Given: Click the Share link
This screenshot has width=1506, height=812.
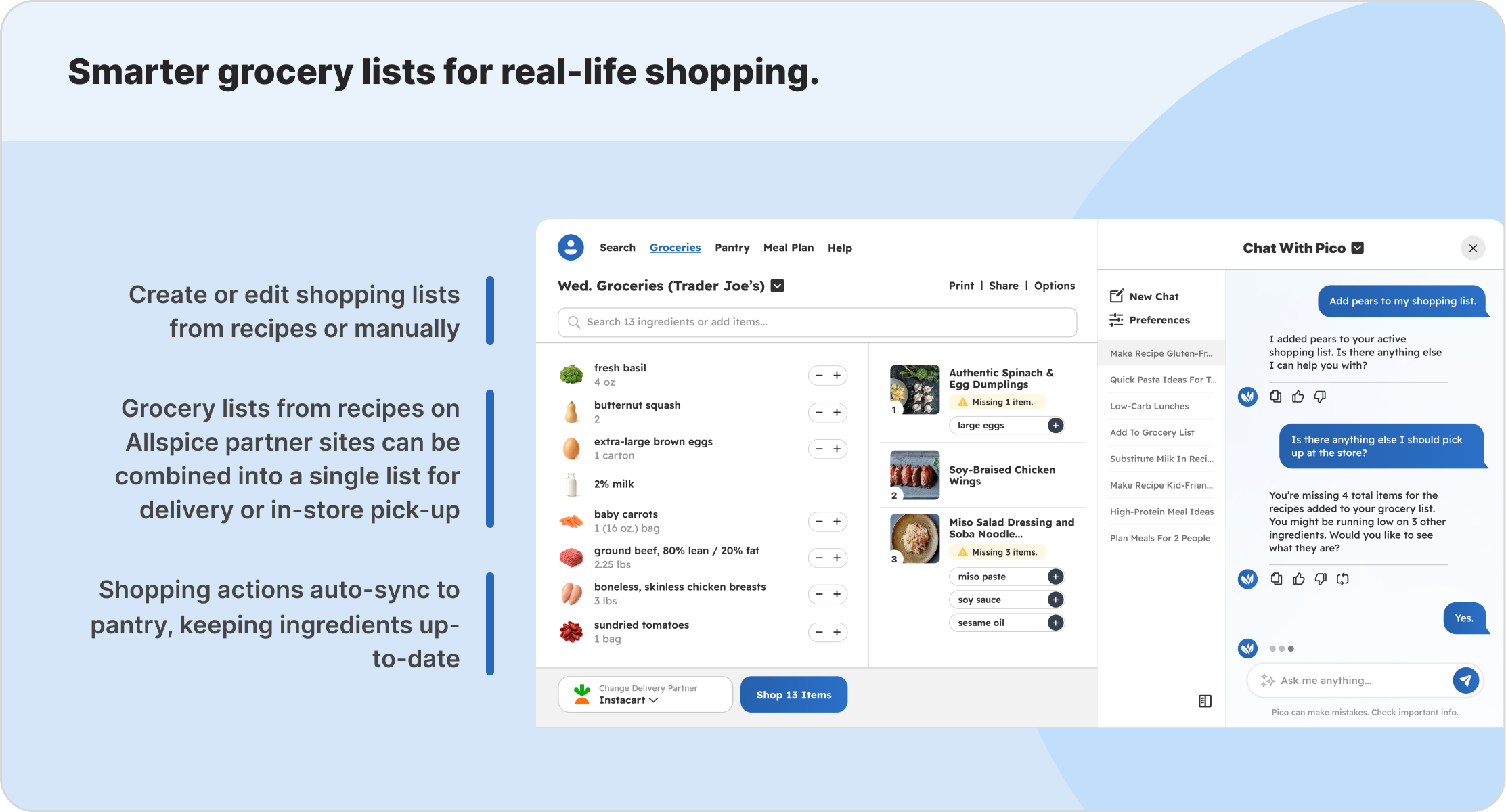Looking at the screenshot, I should point(1003,286).
